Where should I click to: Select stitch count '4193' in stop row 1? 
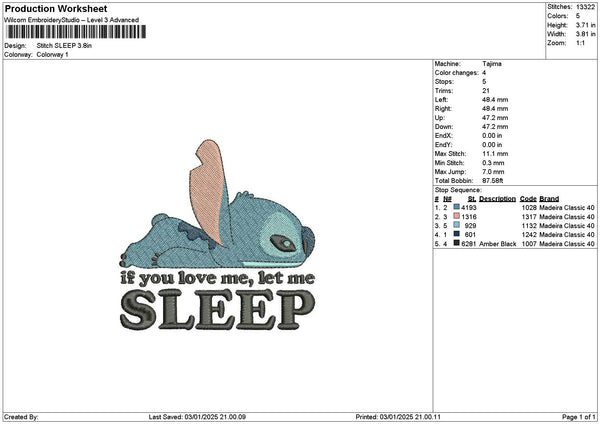[469, 208]
